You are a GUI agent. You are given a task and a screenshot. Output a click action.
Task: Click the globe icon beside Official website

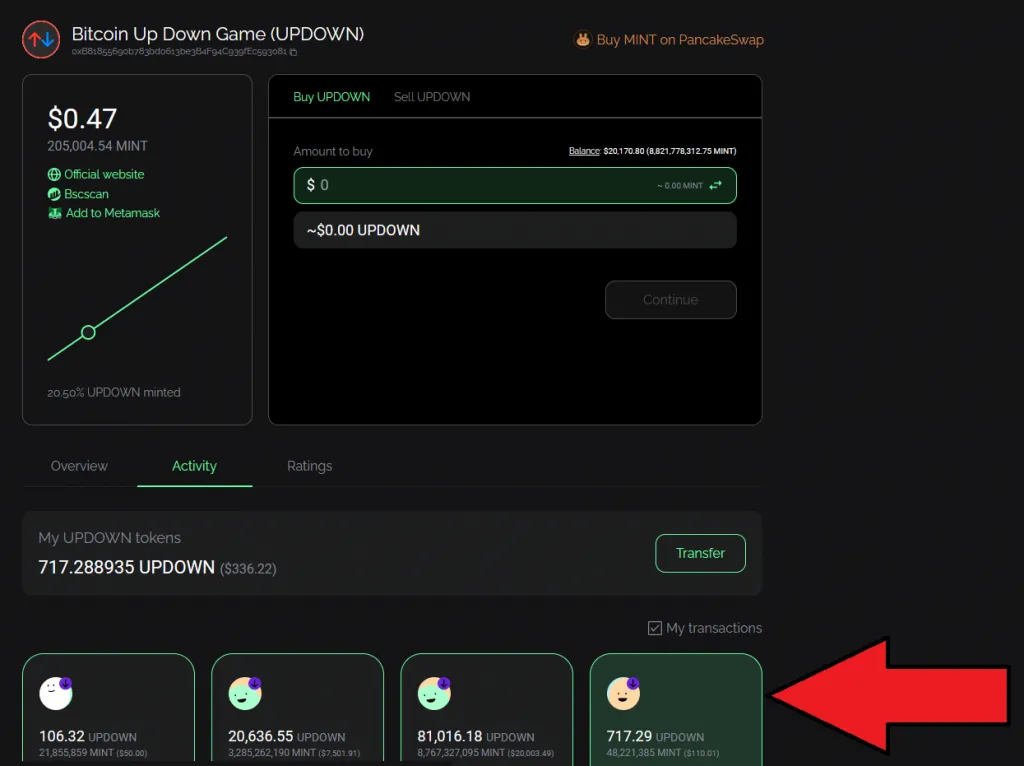click(54, 174)
